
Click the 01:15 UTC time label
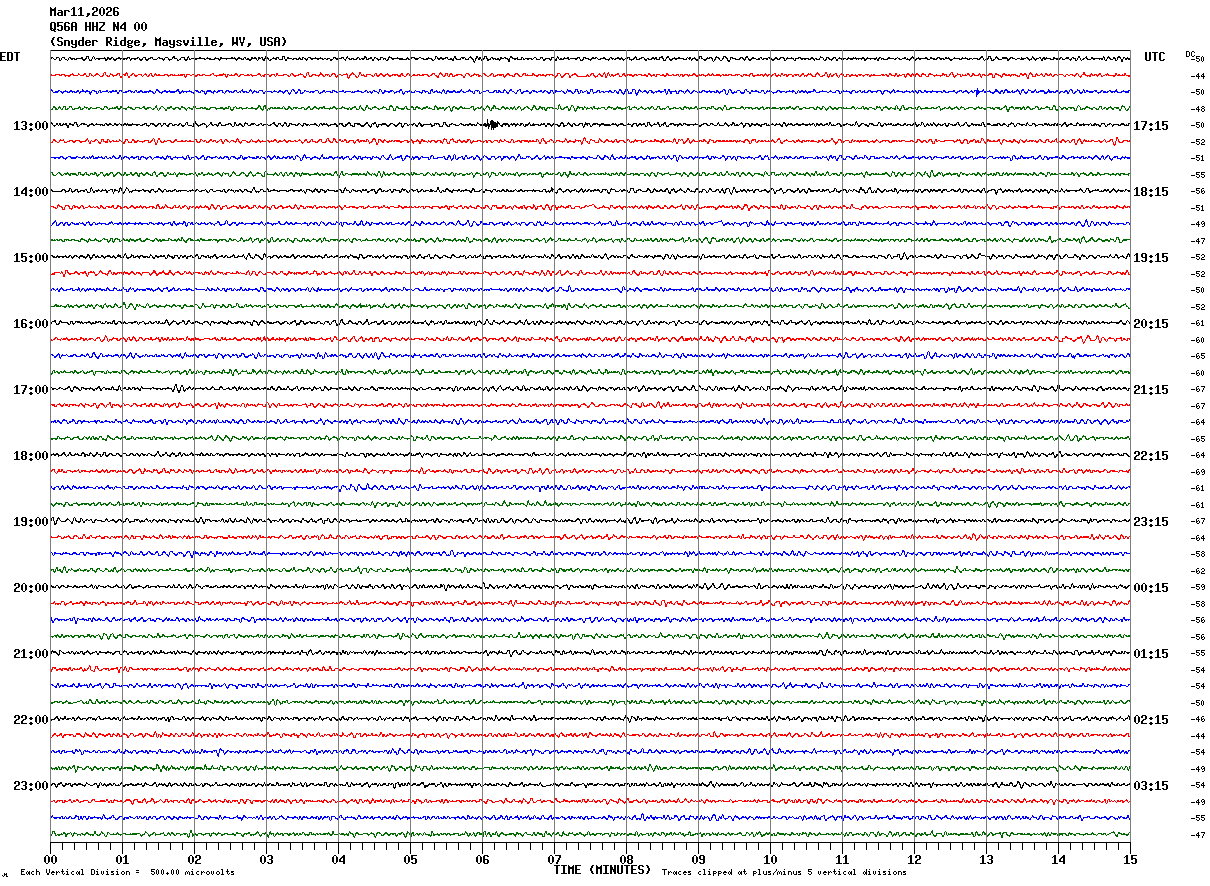(1150, 654)
